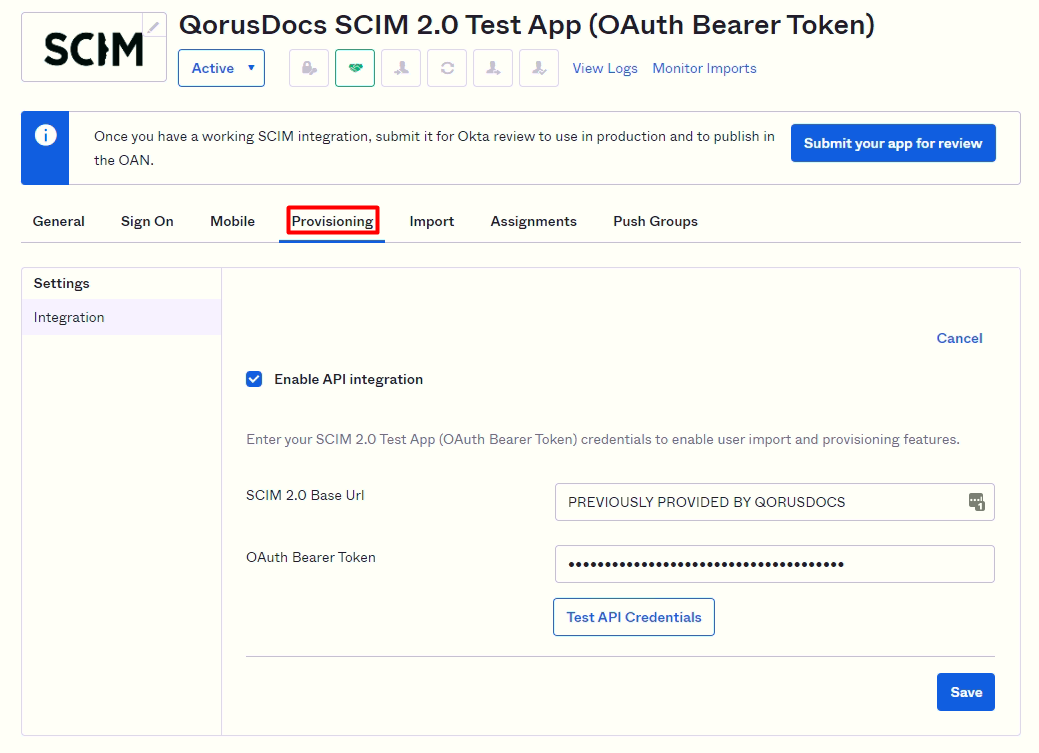Open the Import tab

(431, 221)
